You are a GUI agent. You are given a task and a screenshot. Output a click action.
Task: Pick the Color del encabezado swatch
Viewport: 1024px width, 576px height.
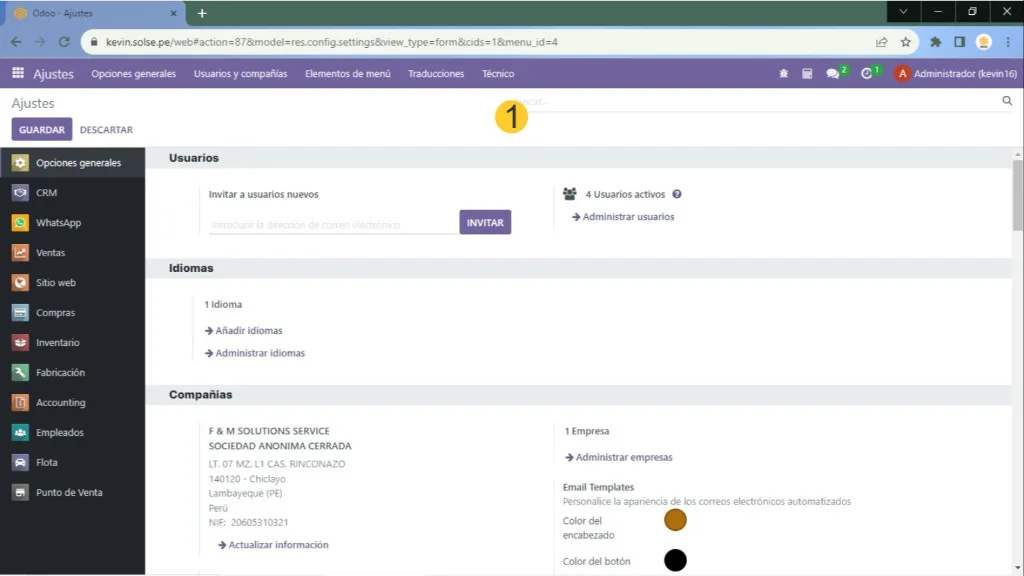pos(676,520)
